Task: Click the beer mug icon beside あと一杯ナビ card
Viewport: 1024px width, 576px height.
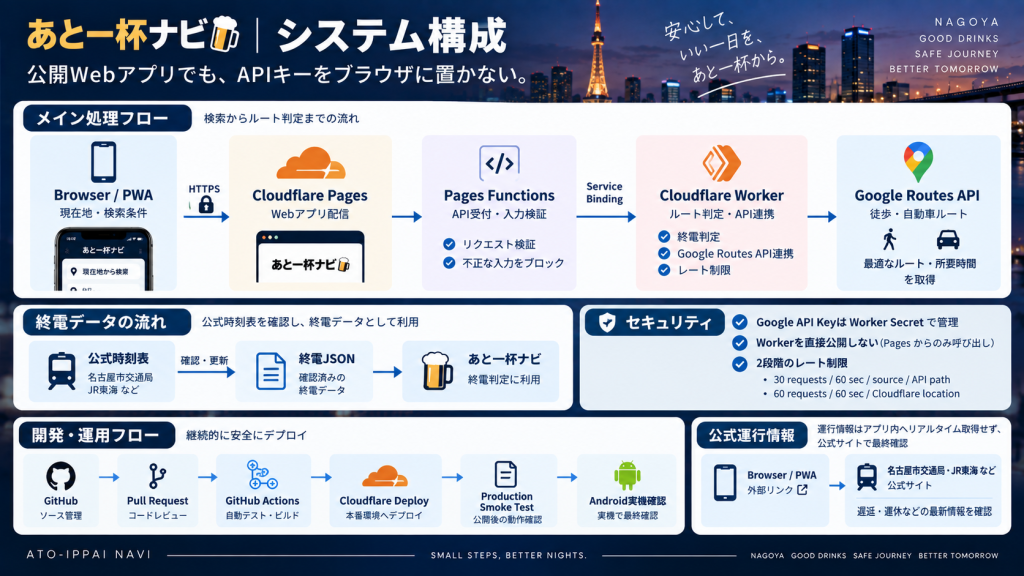Action: pyautogui.click(x=436, y=371)
